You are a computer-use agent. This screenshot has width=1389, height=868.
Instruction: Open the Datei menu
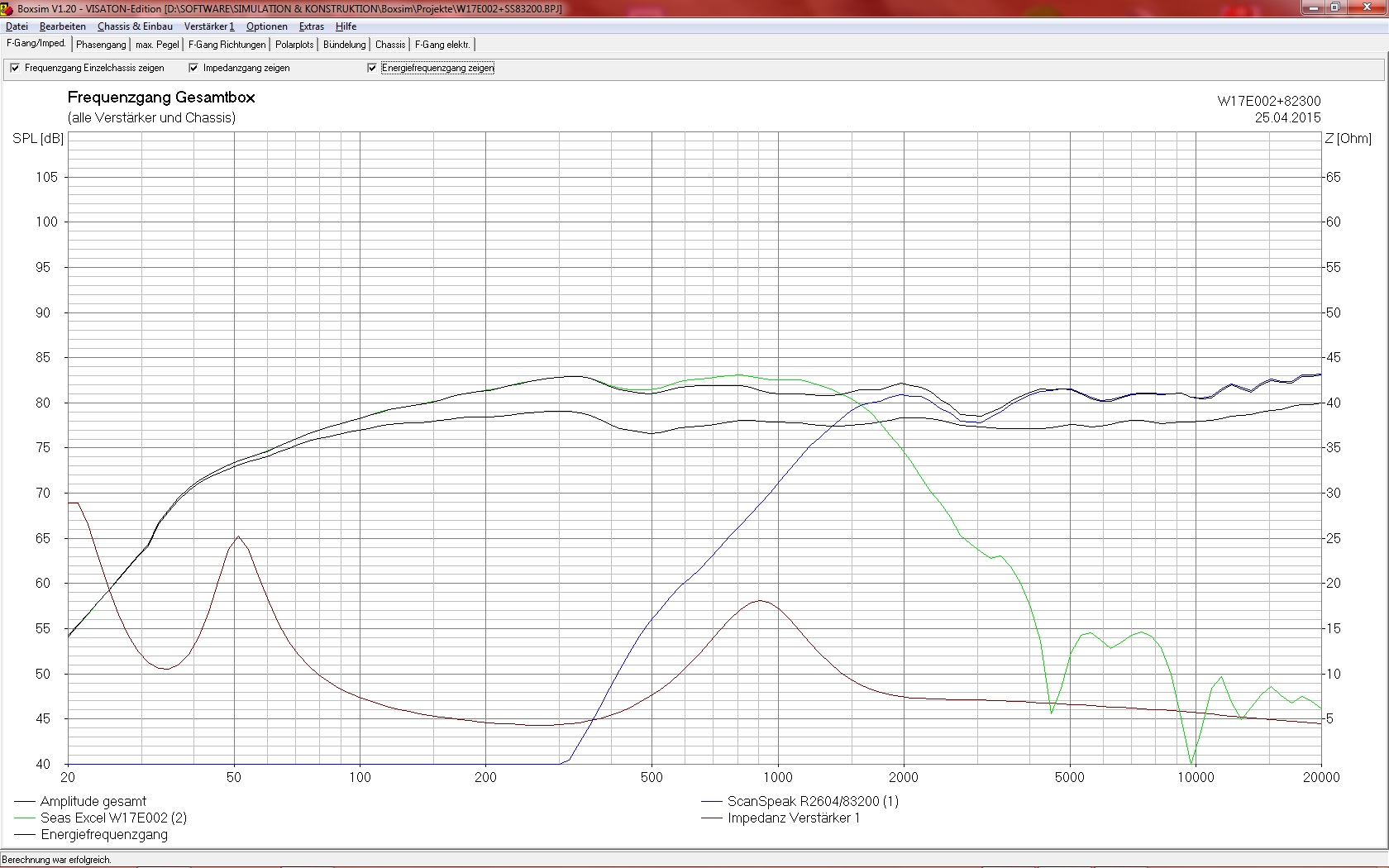17,26
